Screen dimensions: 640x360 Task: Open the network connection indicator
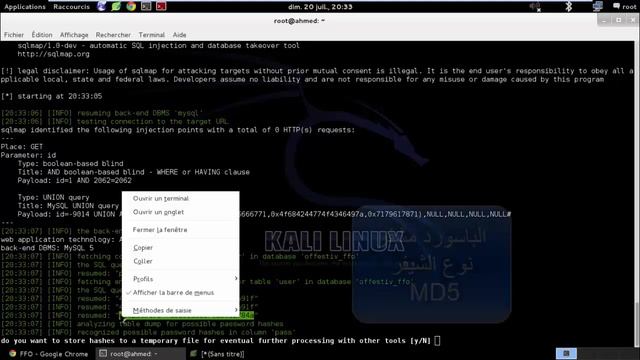598,7
